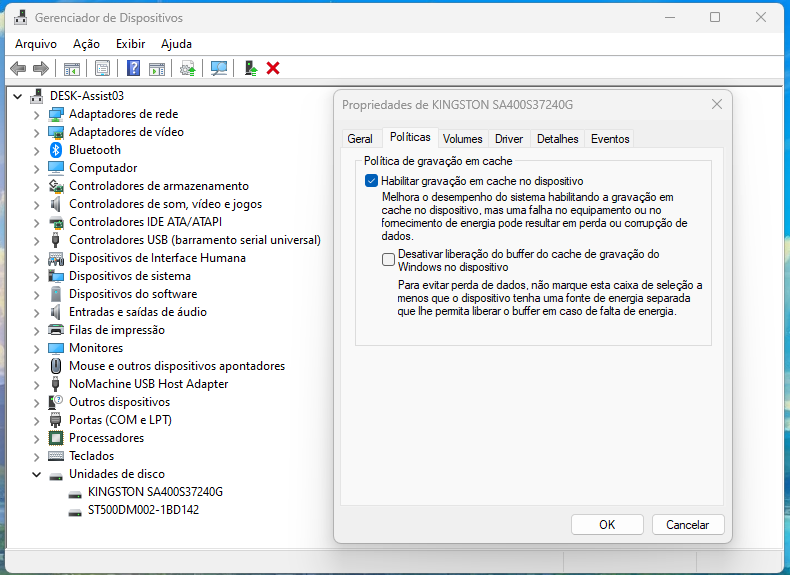Click the Filas de impressão printer icon

(56, 330)
